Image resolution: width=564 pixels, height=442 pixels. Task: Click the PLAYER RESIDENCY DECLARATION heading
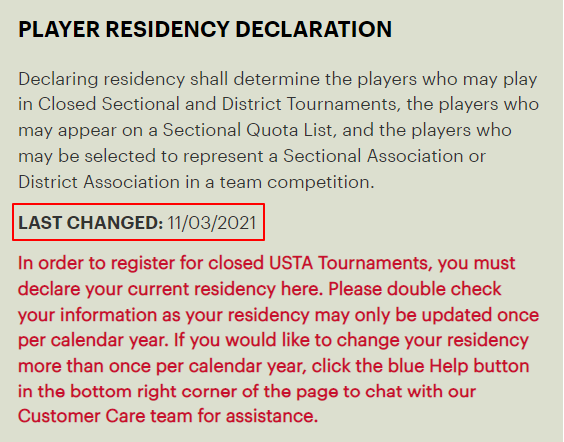pyautogui.click(x=205, y=29)
